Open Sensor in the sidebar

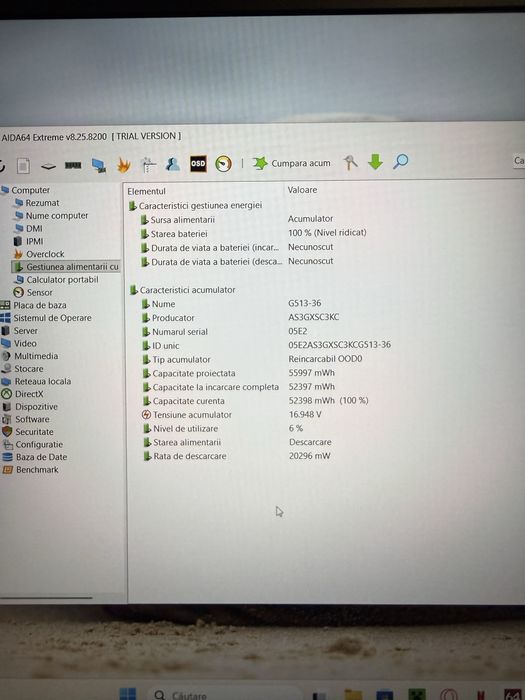tap(33, 292)
